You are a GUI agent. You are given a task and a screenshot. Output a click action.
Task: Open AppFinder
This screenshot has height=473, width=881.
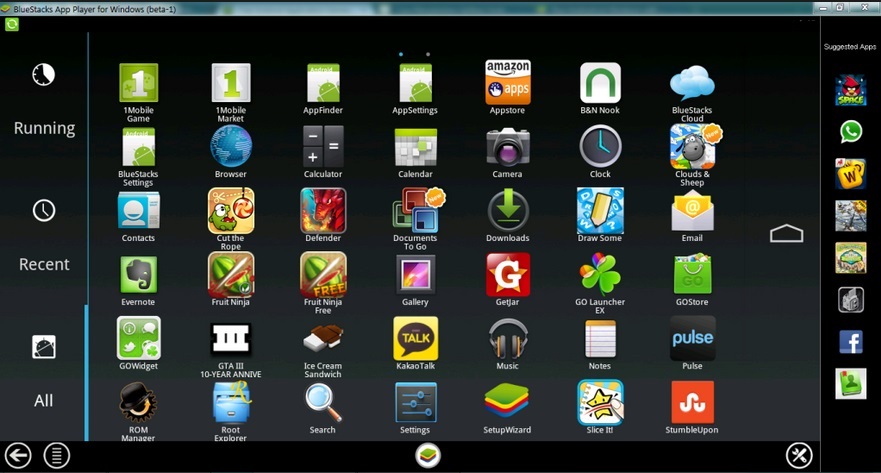coord(323,83)
